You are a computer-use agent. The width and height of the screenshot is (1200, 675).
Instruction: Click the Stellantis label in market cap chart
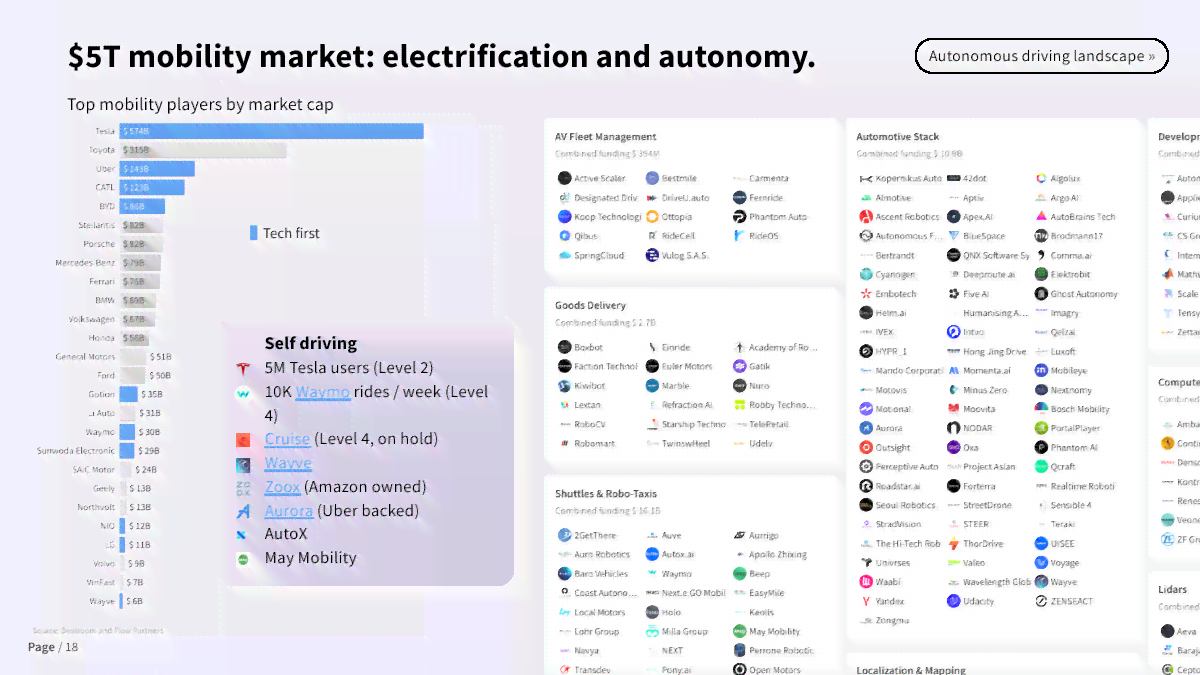[97, 226]
